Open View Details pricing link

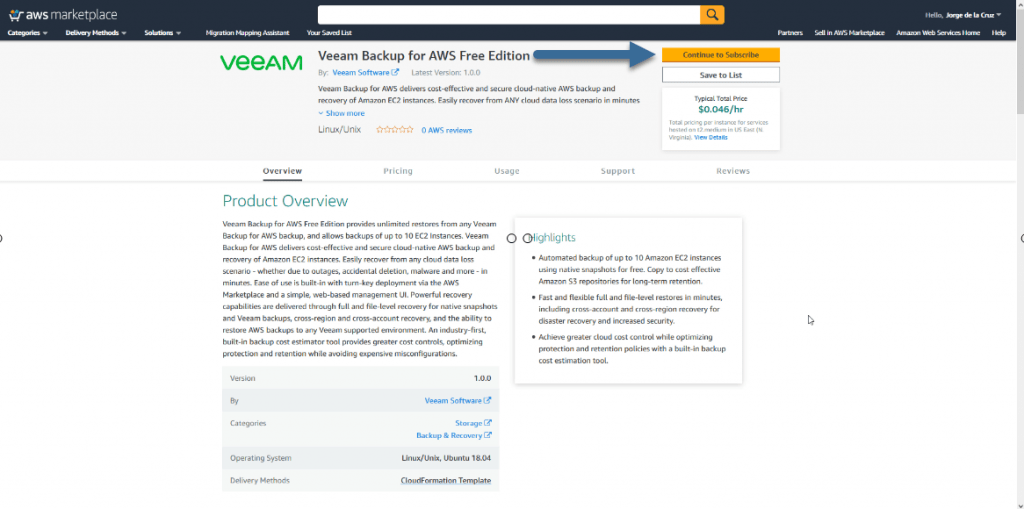(x=711, y=138)
